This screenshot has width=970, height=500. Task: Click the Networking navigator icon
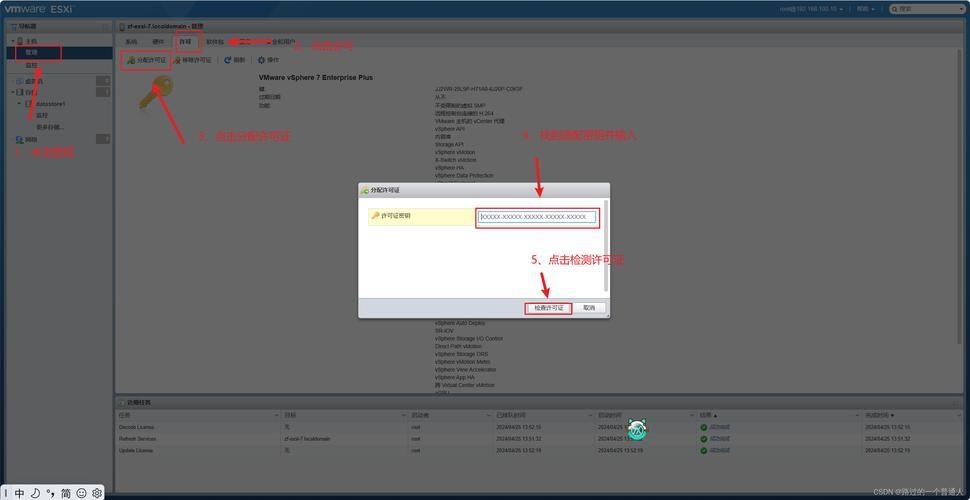[19, 139]
